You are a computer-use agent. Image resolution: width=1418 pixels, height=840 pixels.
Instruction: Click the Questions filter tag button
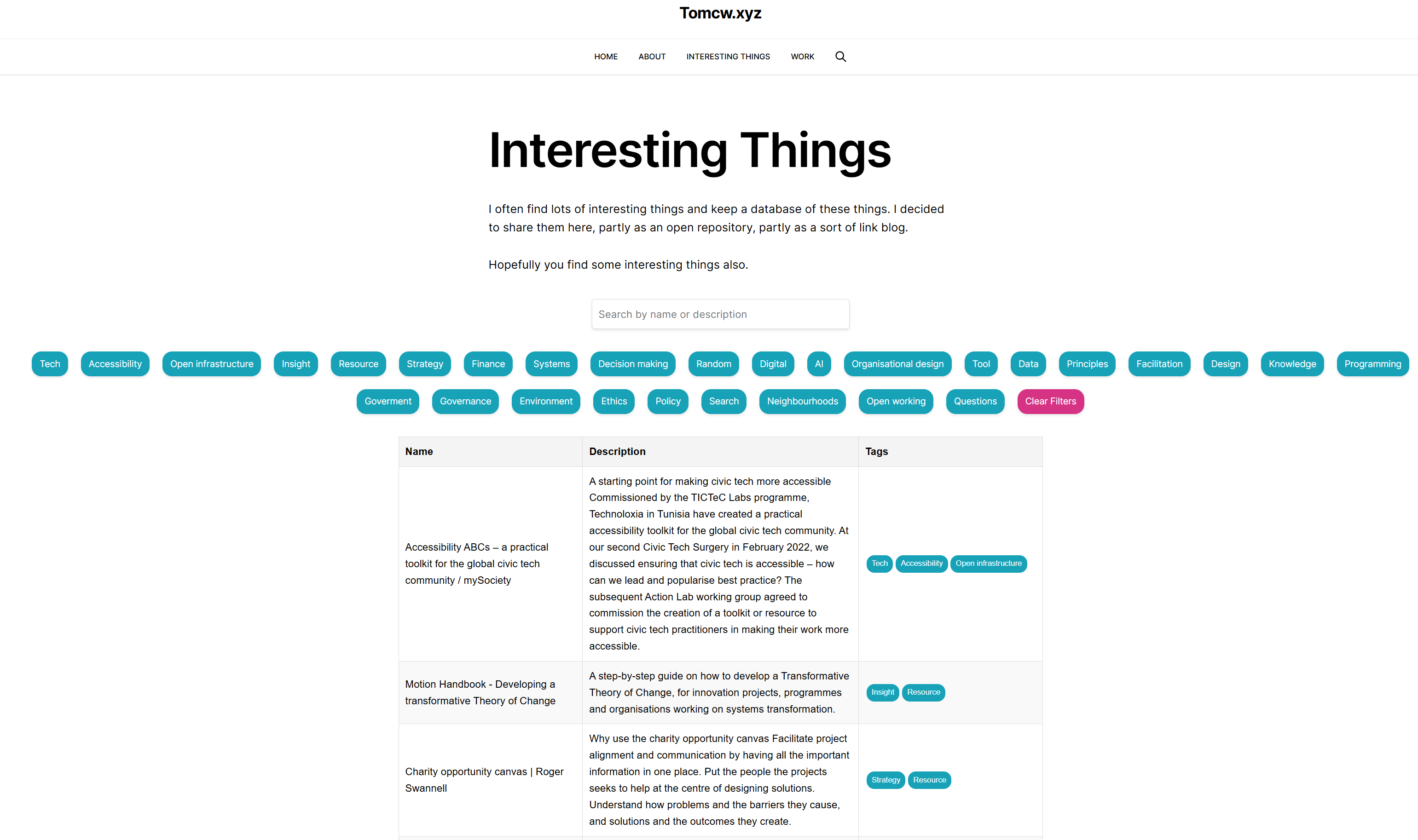(x=975, y=401)
